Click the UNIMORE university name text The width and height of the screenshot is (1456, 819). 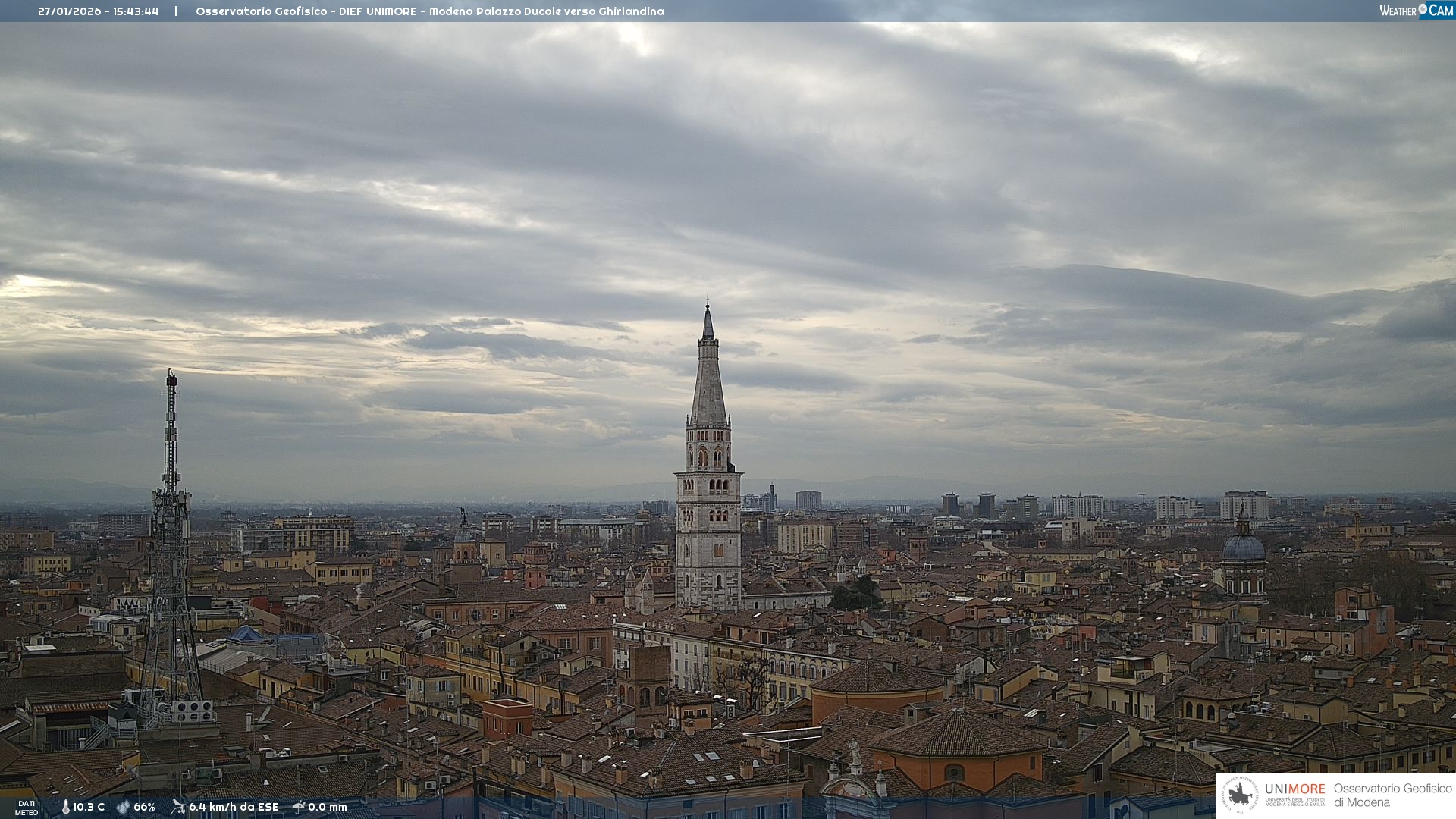pyautogui.click(x=1294, y=789)
